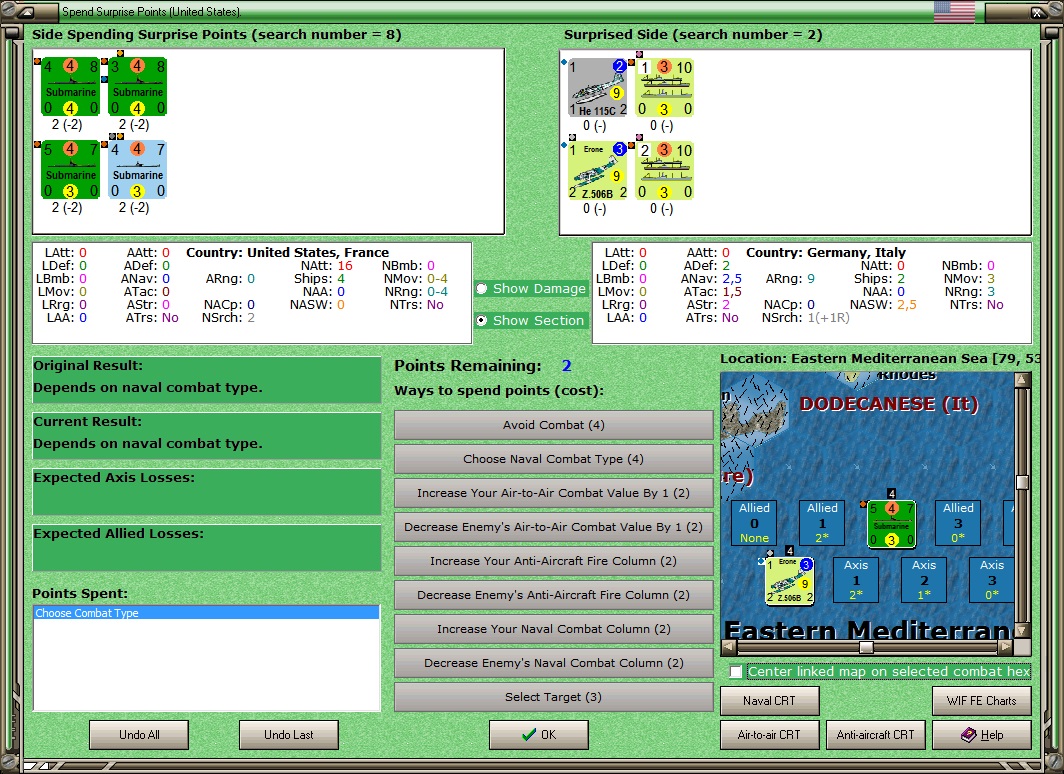Open the title bar system menu icon
This screenshot has width=1064, height=774.
(x=26, y=12)
